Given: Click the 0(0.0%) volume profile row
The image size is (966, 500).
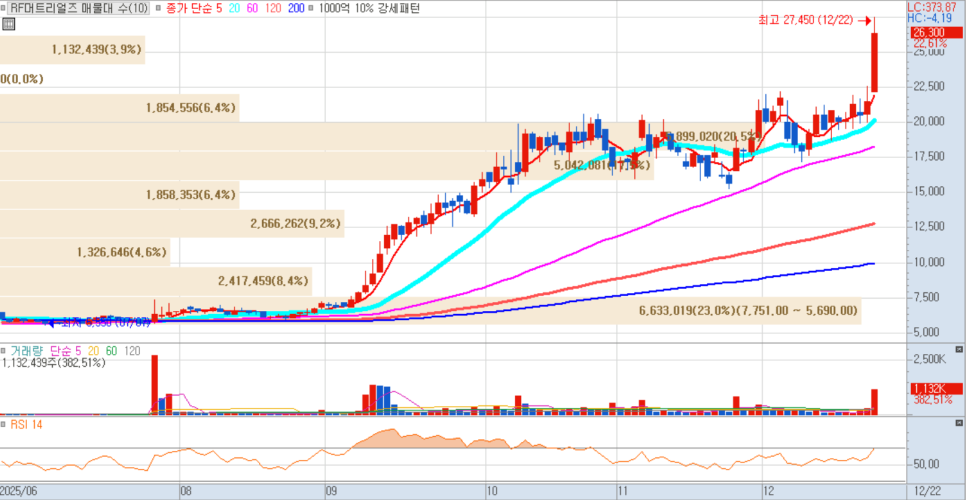Looking at the screenshot, I should 22,79.
